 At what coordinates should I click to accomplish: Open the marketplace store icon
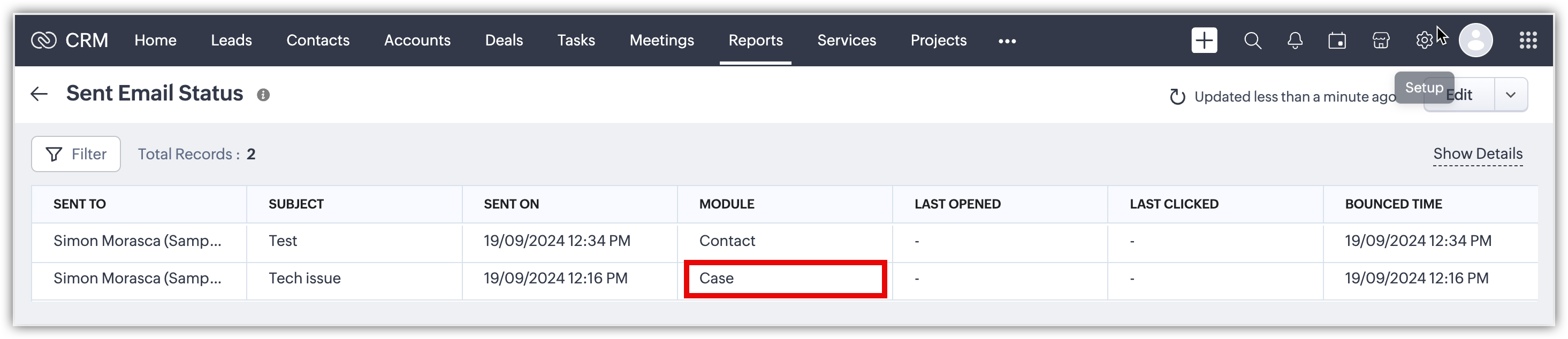[1381, 41]
